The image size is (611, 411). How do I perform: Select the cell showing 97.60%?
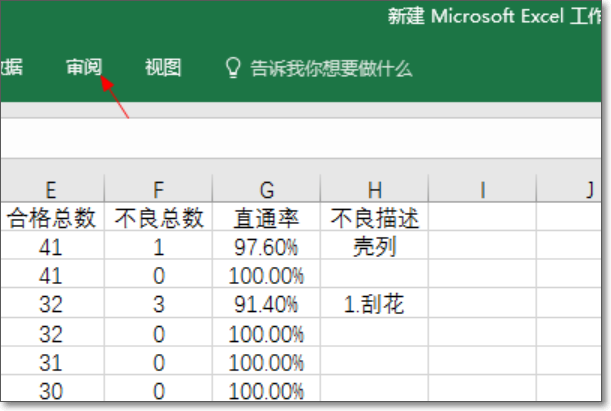coord(266,247)
